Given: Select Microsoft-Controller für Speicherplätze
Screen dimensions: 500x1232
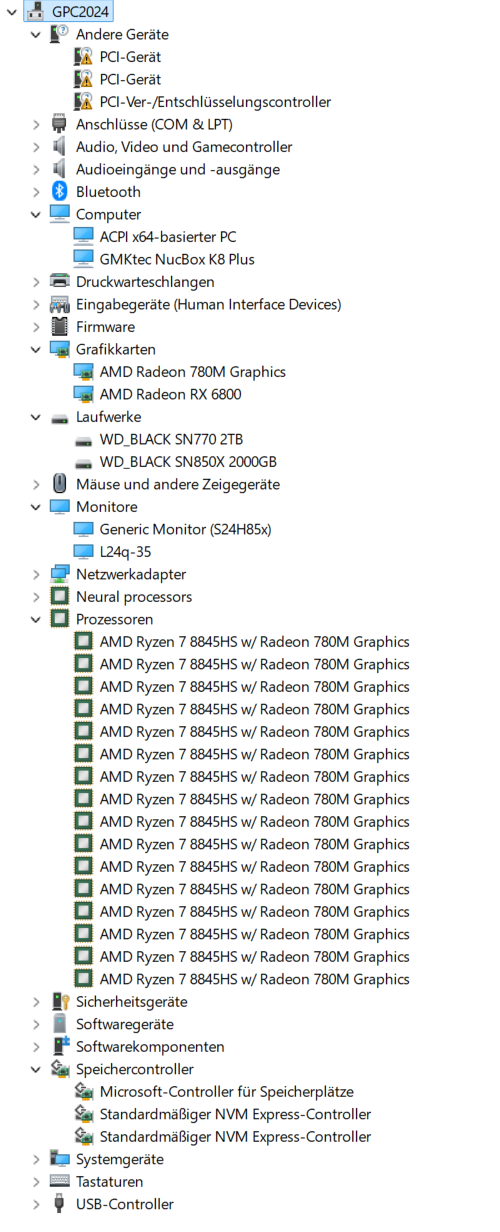Looking at the screenshot, I should [x=226, y=1092].
